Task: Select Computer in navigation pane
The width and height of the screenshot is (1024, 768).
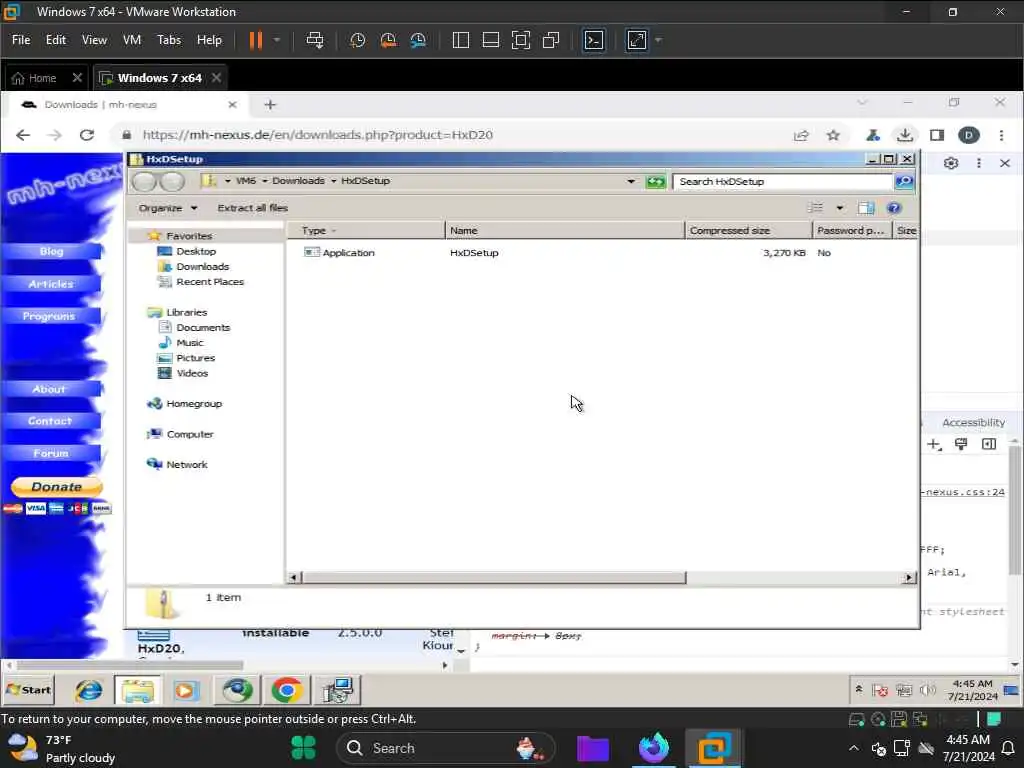Action: click(x=189, y=434)
